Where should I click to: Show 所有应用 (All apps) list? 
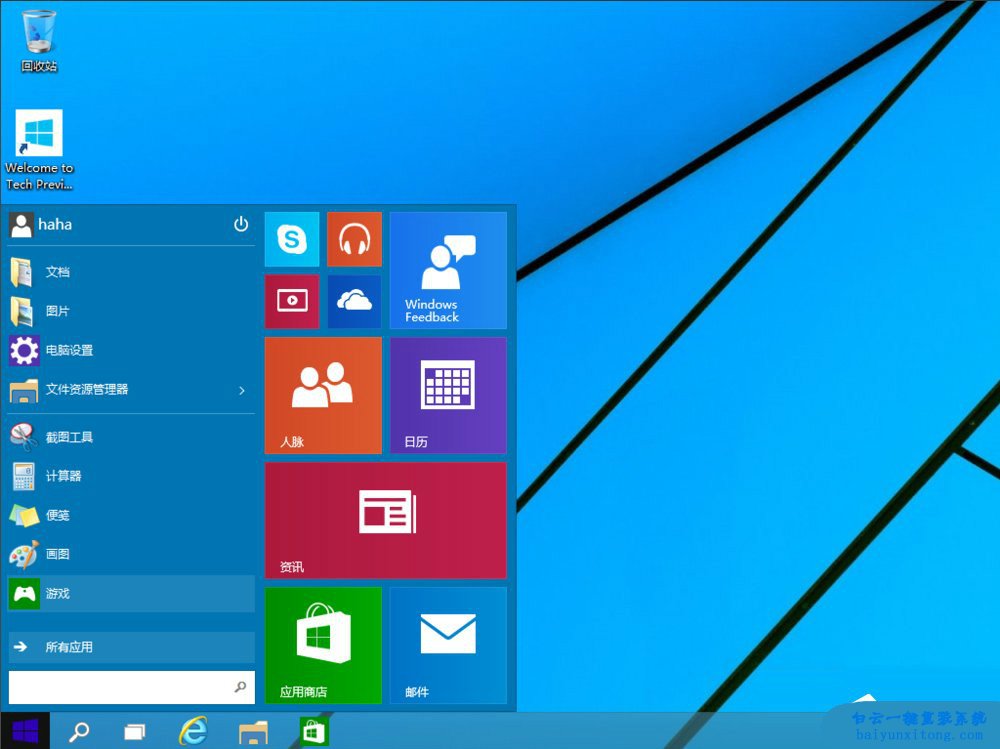tap(131, 647)
